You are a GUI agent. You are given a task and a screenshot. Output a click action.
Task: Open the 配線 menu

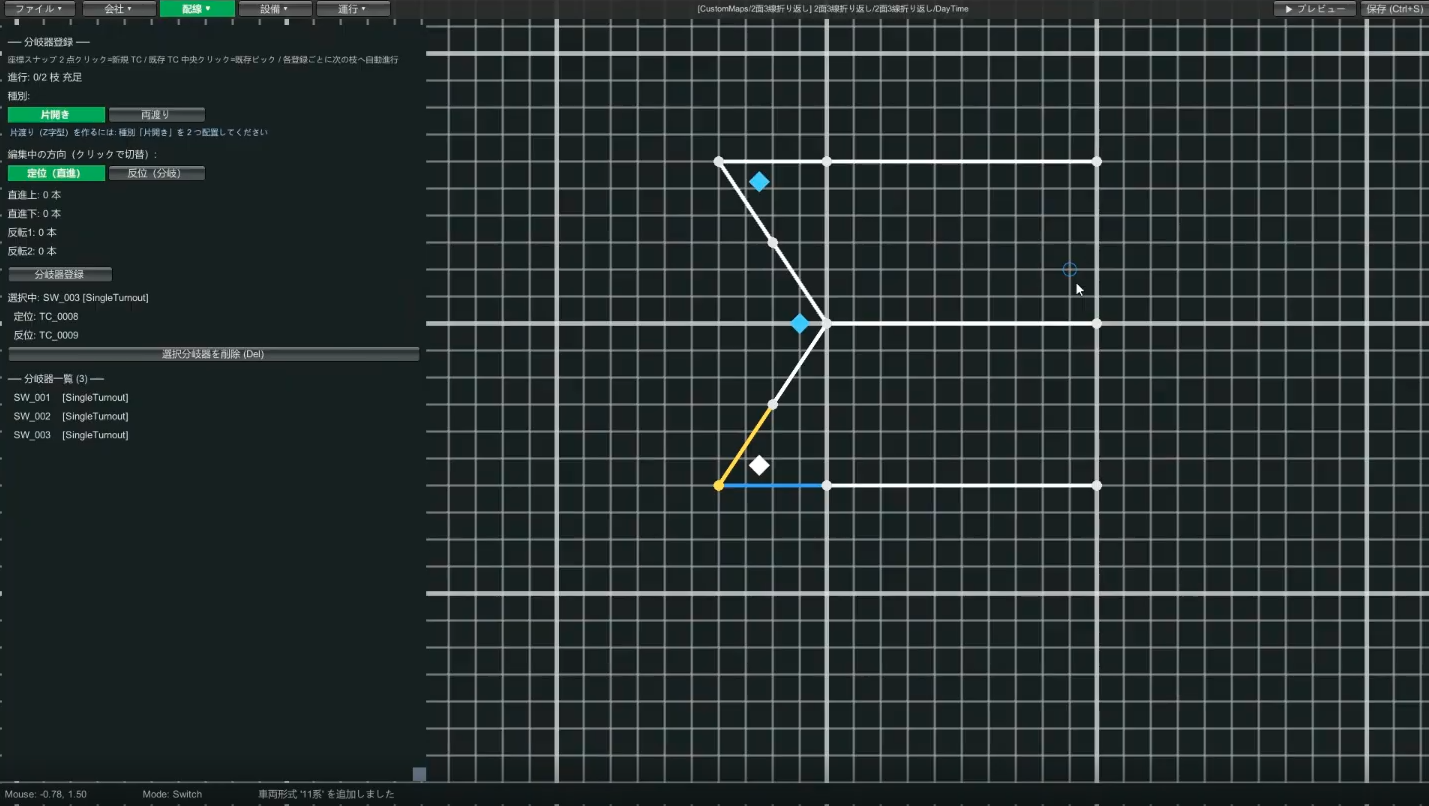tap(197, 9)
